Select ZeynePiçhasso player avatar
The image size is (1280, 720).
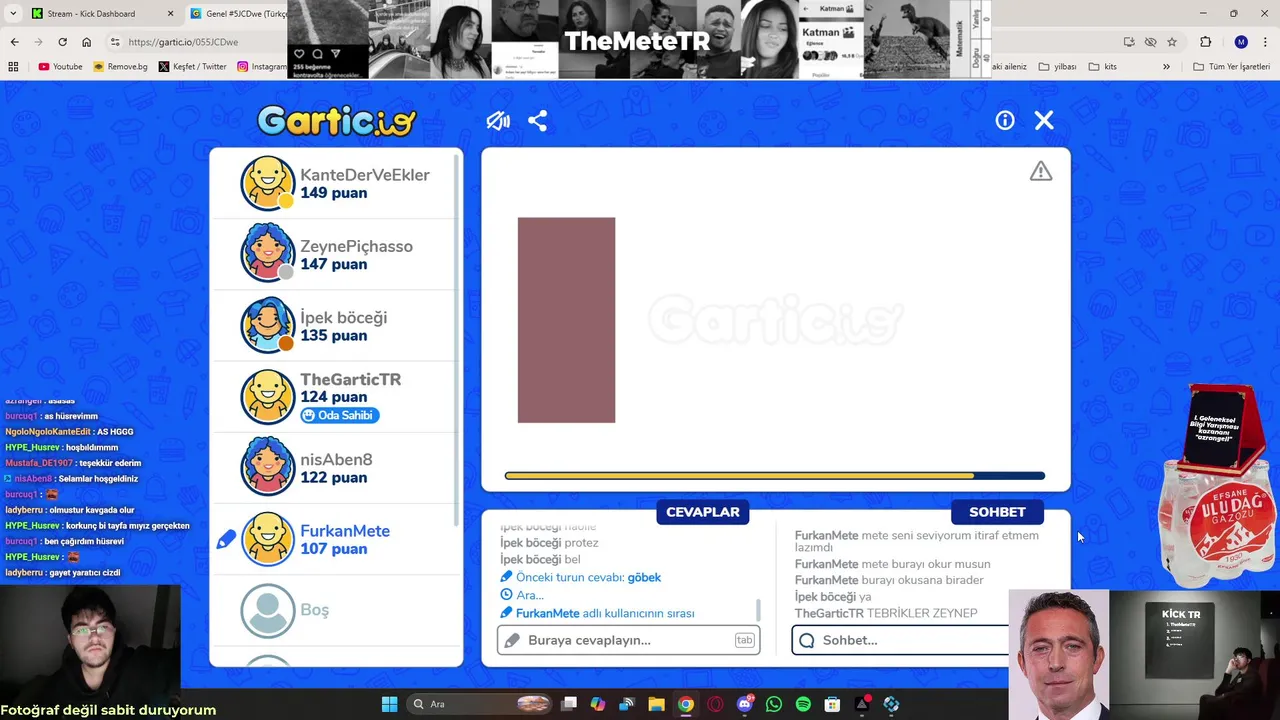point(268,254)
